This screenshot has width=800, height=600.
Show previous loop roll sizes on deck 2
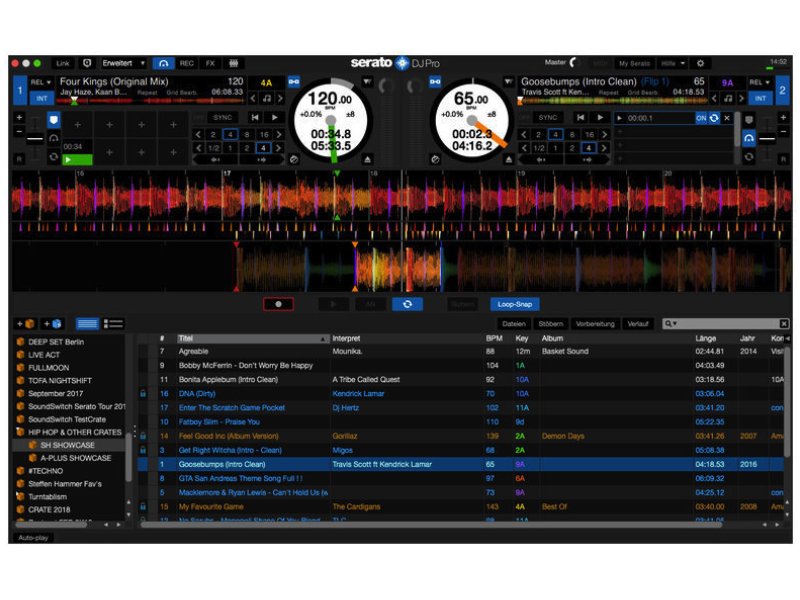pos(524,148)
